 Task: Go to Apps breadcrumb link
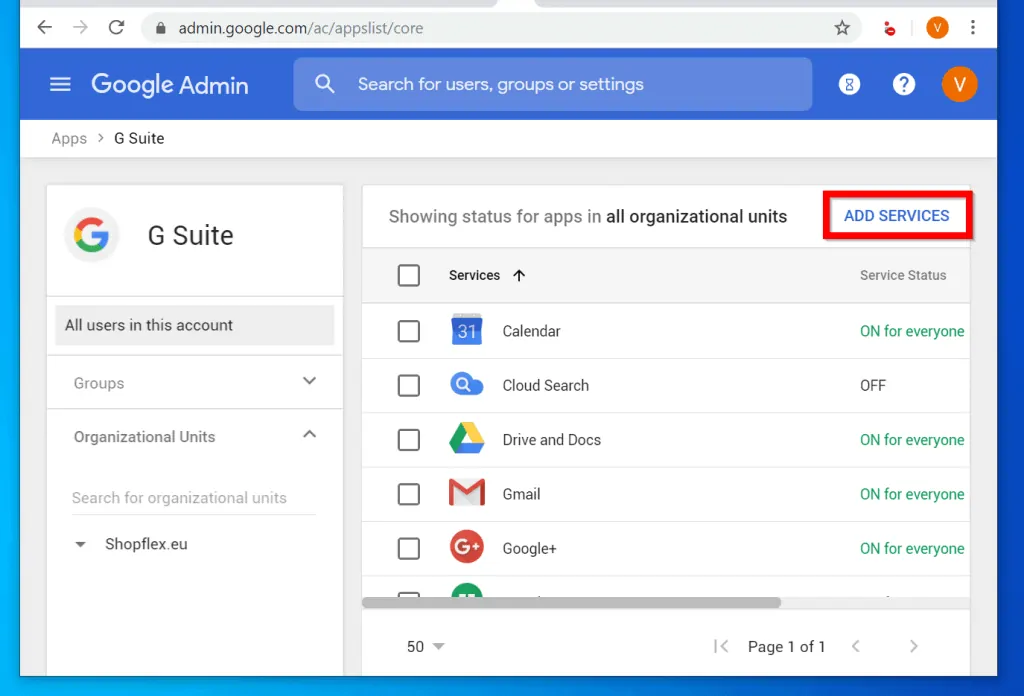tap(69, 139)
